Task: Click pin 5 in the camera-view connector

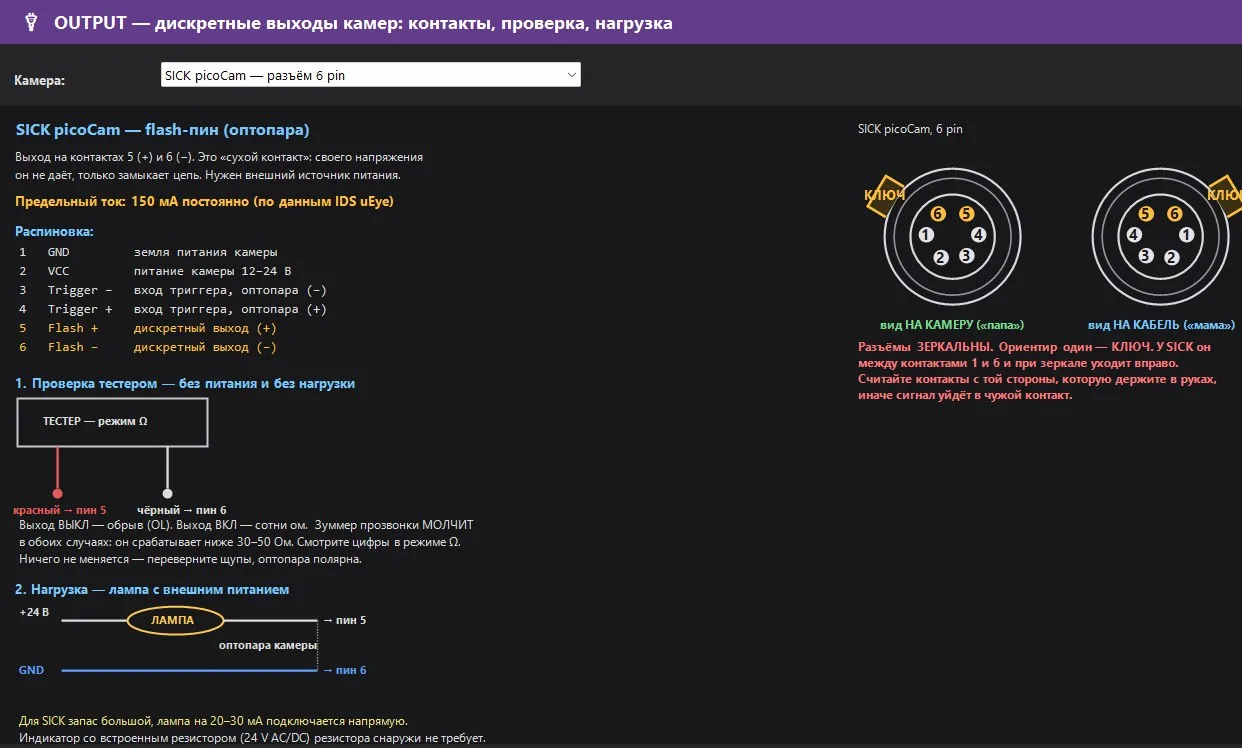Action: (966, 214)
